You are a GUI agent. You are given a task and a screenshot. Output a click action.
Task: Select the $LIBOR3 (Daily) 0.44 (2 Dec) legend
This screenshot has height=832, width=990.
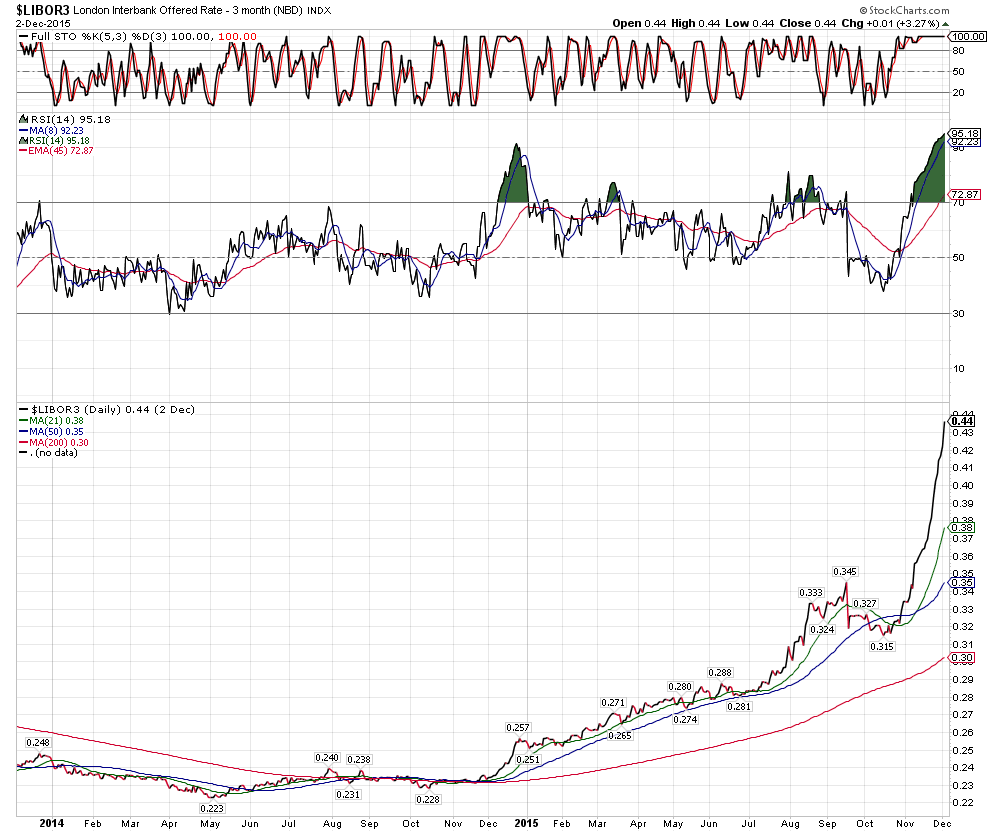click(x=112, y=410)
